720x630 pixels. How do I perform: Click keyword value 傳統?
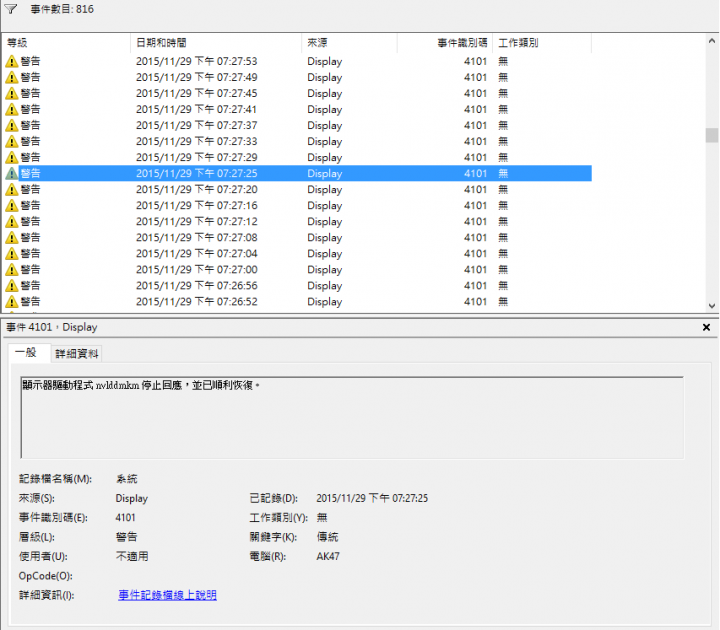click(327, 537)
